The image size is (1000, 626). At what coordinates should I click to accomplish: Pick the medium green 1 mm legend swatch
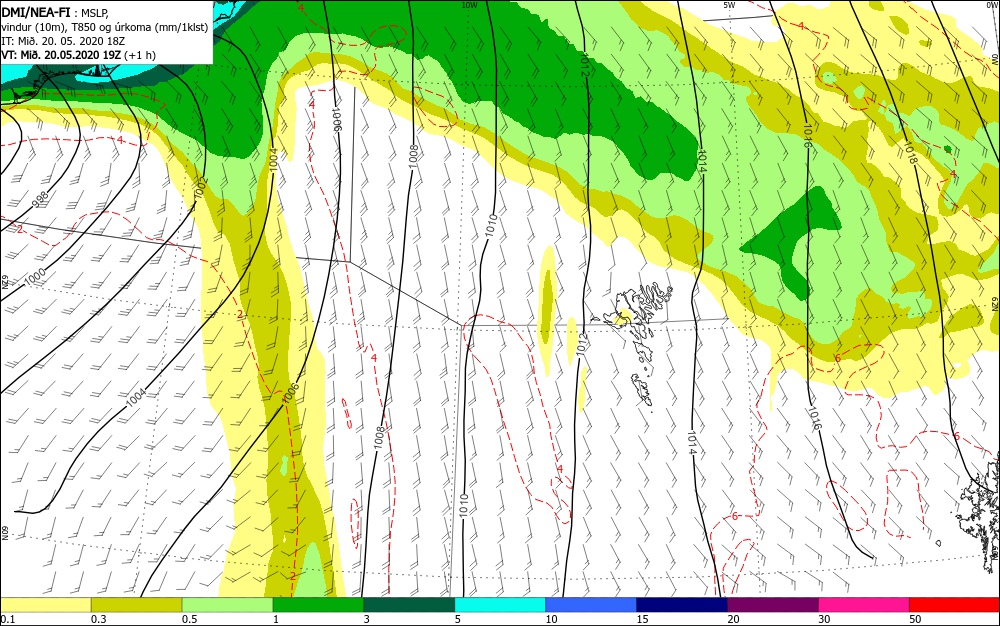pos(318,605)
